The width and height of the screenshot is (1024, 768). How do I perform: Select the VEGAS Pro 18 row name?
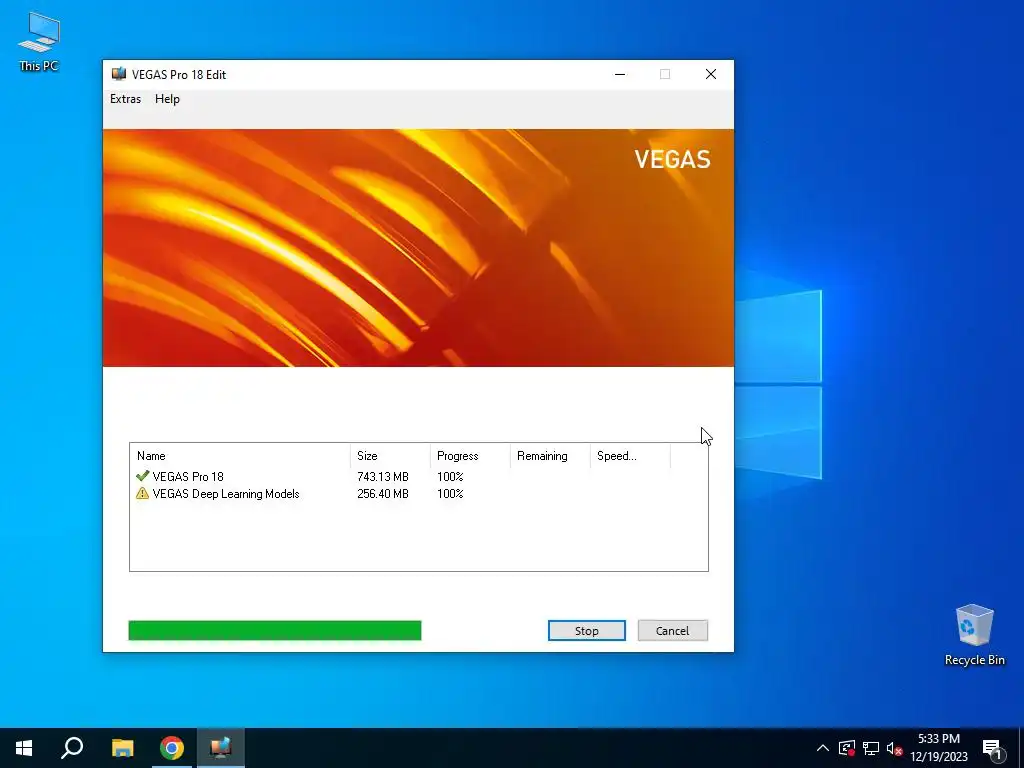tap(188, 477)
